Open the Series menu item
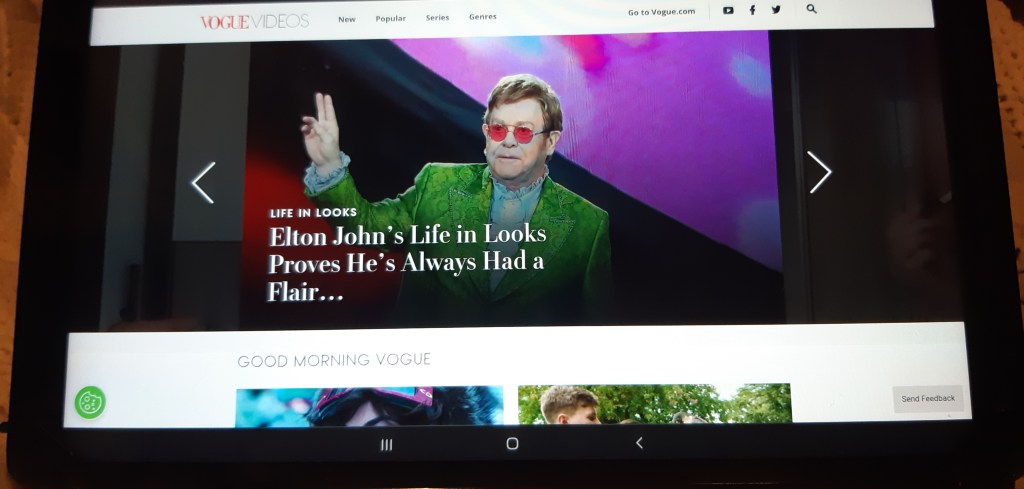Viewport: 1024px width, 489px height. point(437,17)
